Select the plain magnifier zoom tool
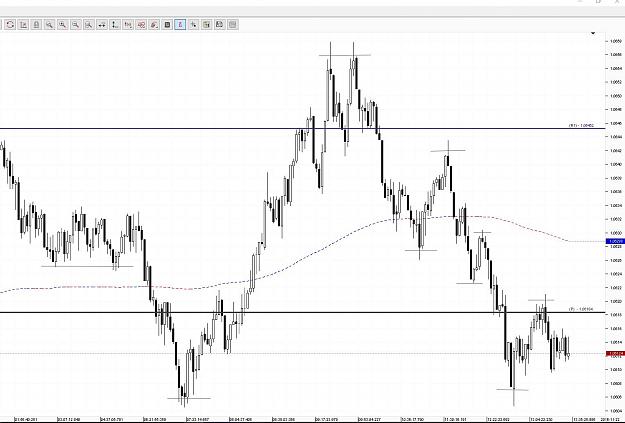625x423 pixels. click(x=49, y=25)
